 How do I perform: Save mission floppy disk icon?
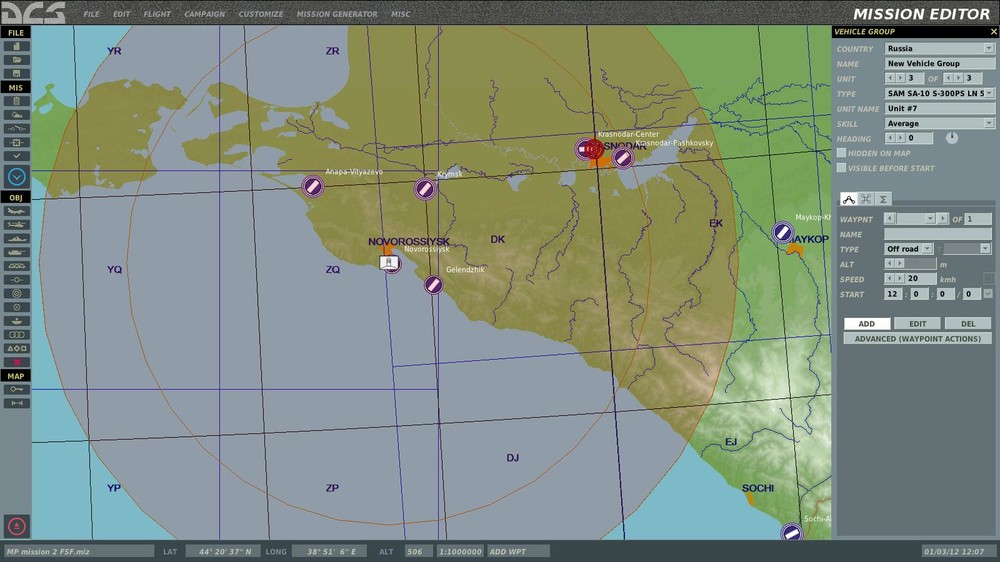[17, 73]
